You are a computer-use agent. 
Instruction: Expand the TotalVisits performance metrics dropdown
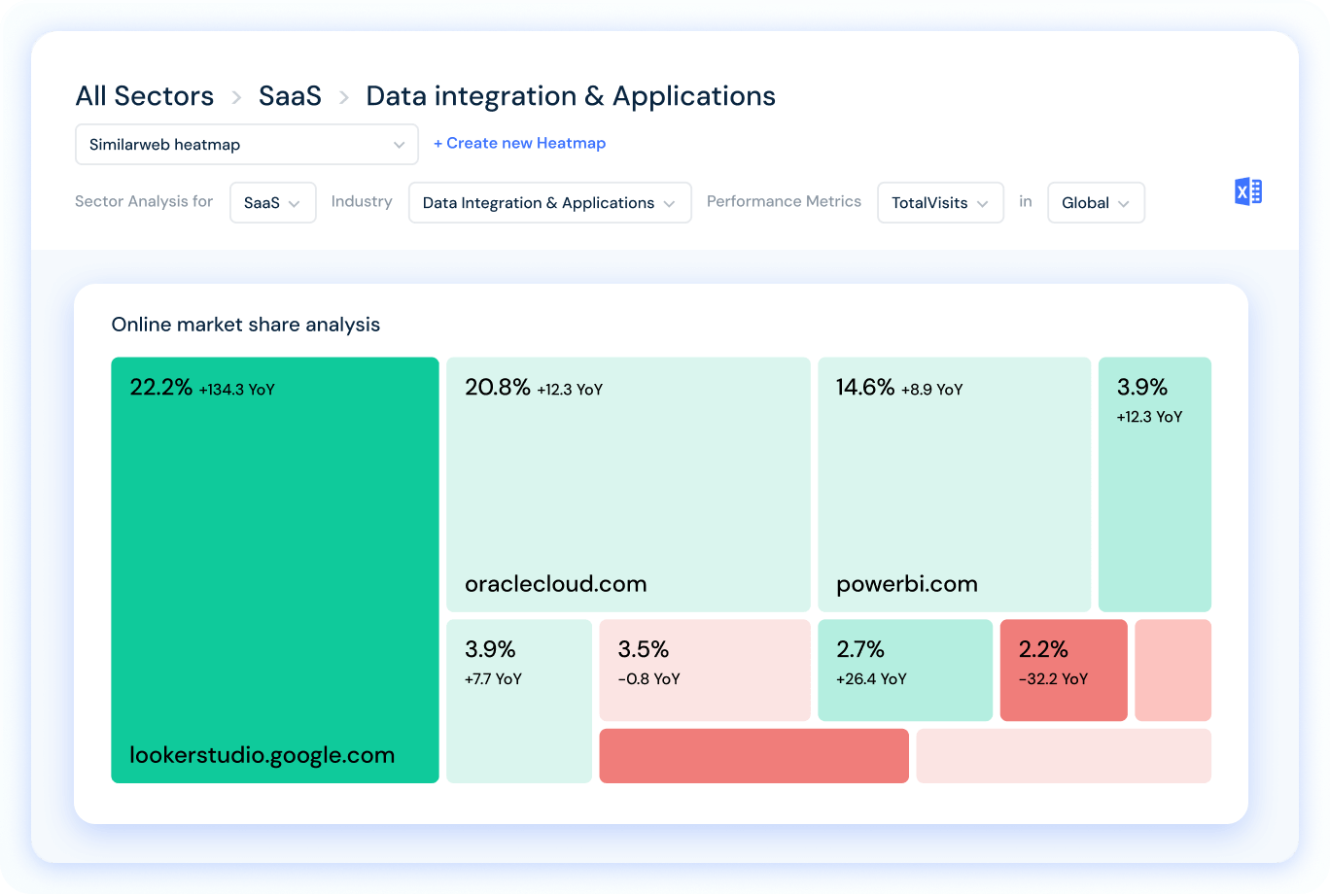coord(939,202)
